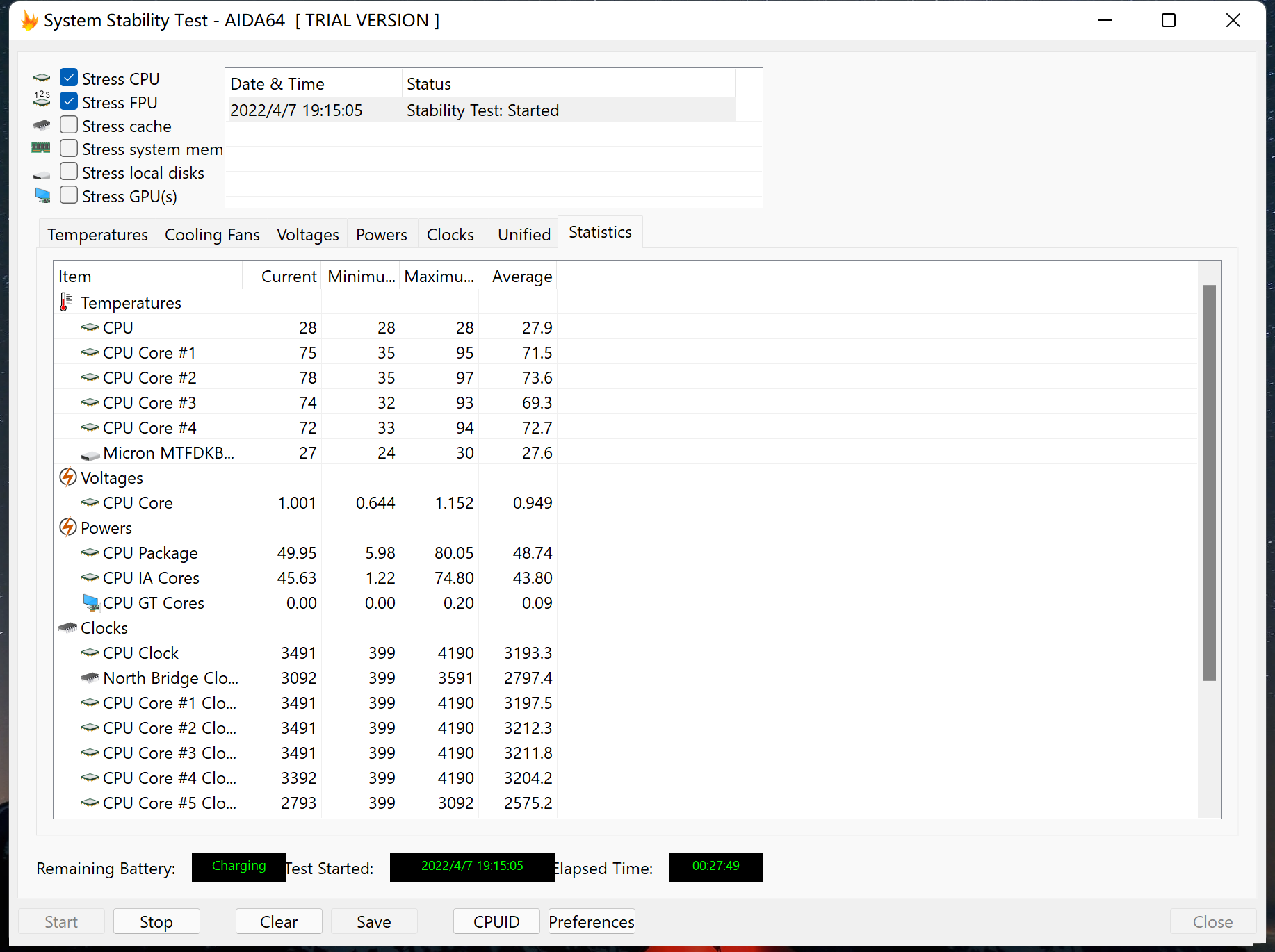The width and height of the screenshot is (1275, 952).
Task: Open the Unified tab
Action: coord(524,235)
